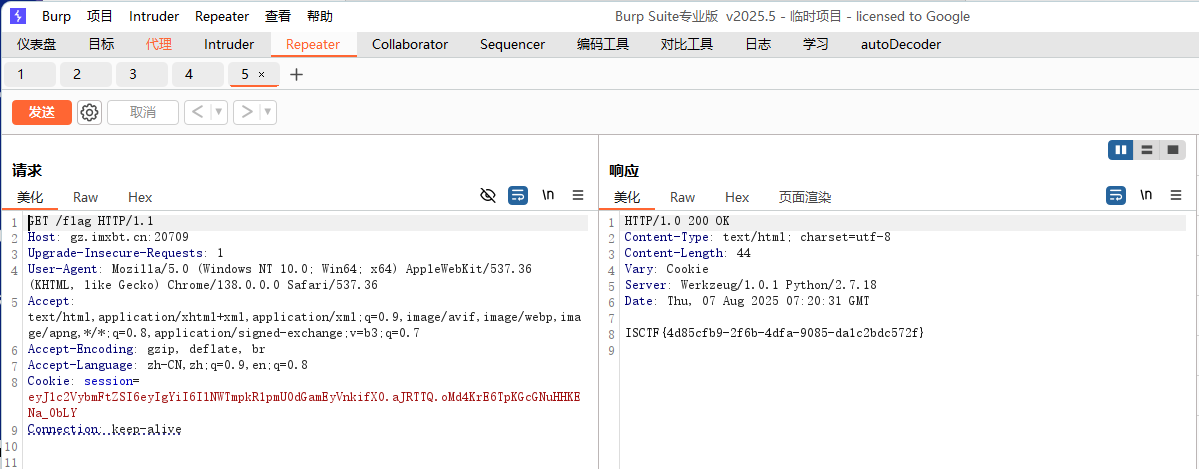Toggle hidden characters eye icon in request

pyautogui.click(x=488, y=195)
